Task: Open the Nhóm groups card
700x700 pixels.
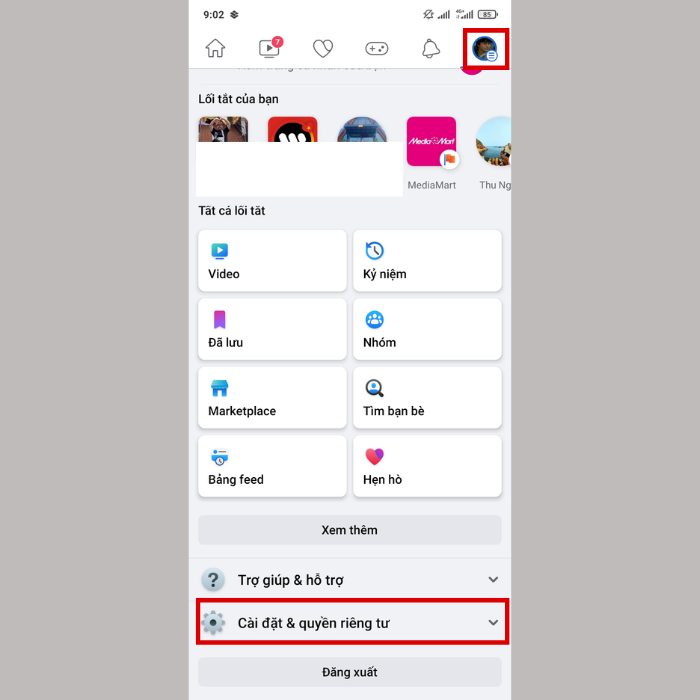Action: click(x=427, y=329)
